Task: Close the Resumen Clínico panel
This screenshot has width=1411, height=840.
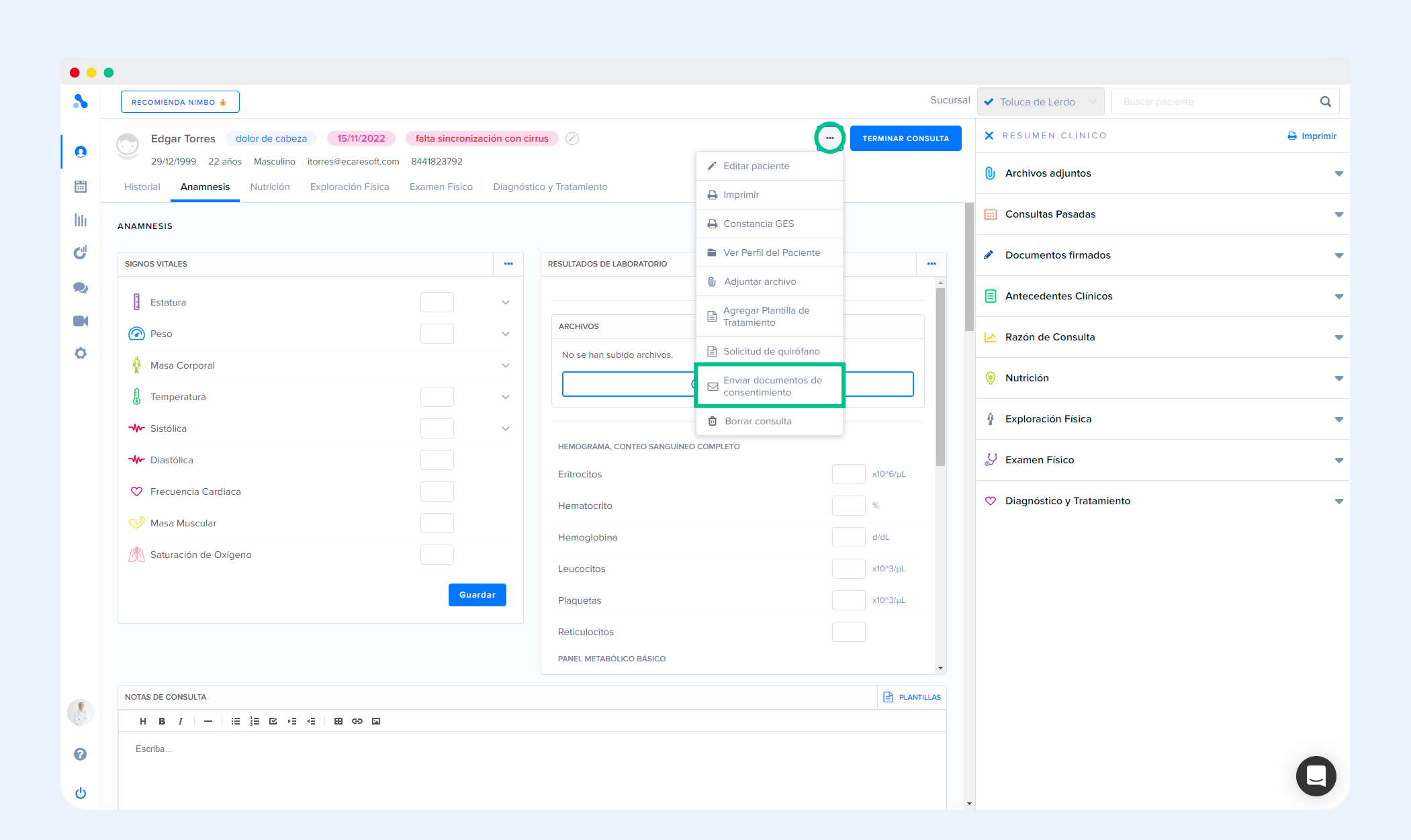Action: pyautogui.click(x=989, y=136)
